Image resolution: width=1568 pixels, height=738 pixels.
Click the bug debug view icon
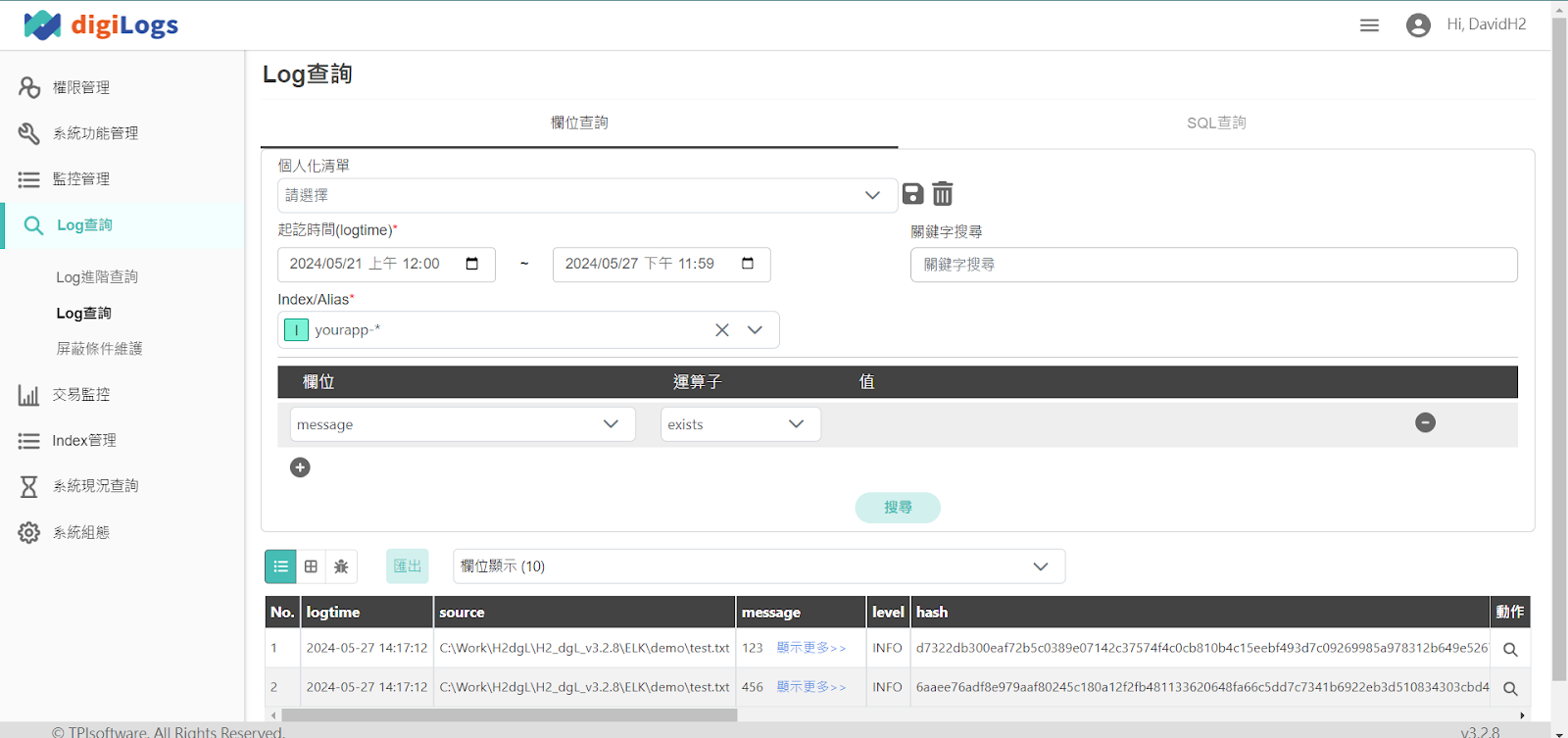[341, 566]
